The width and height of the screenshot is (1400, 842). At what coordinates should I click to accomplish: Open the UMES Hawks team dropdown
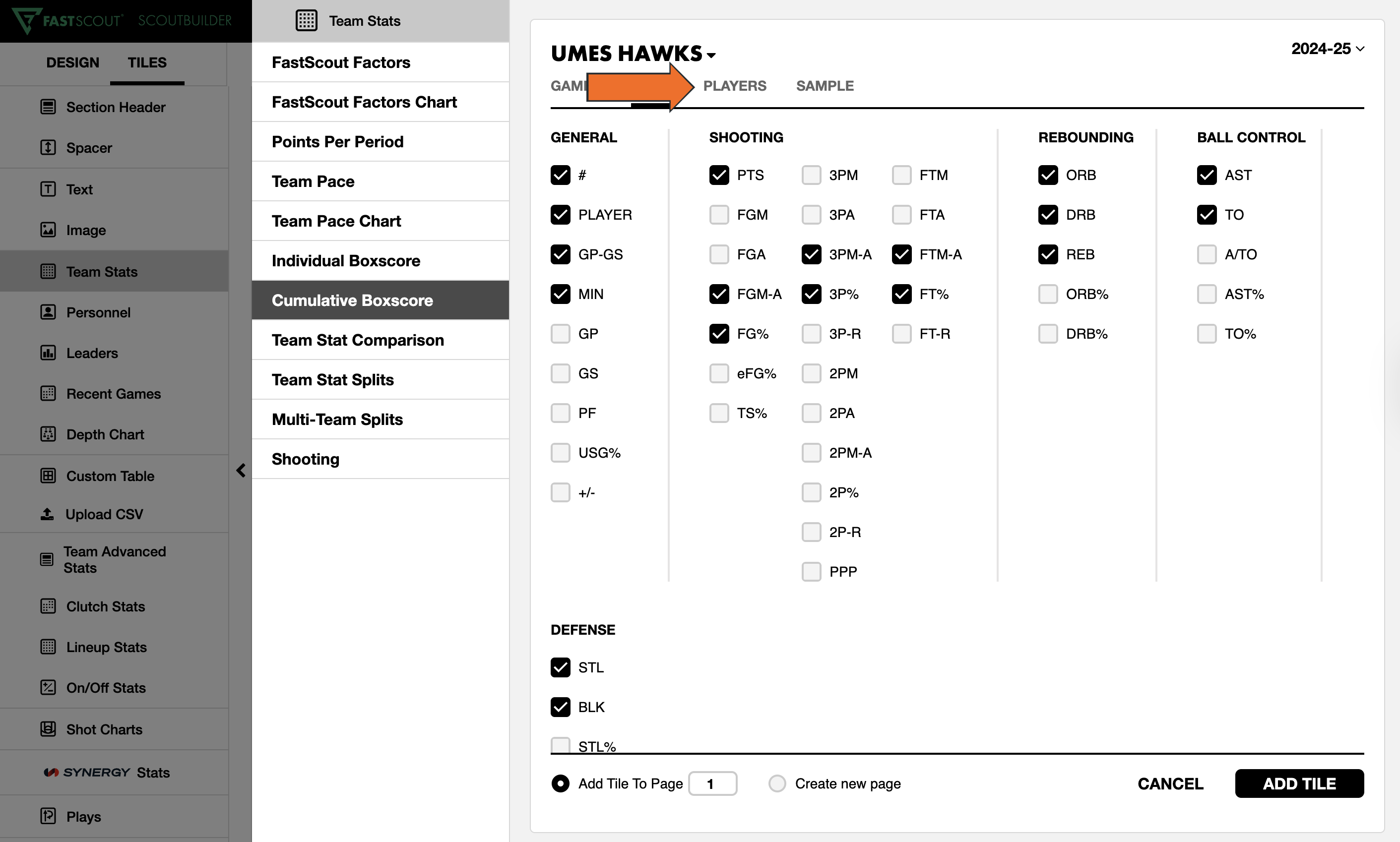pyautogui.click(x=634, y=54)
